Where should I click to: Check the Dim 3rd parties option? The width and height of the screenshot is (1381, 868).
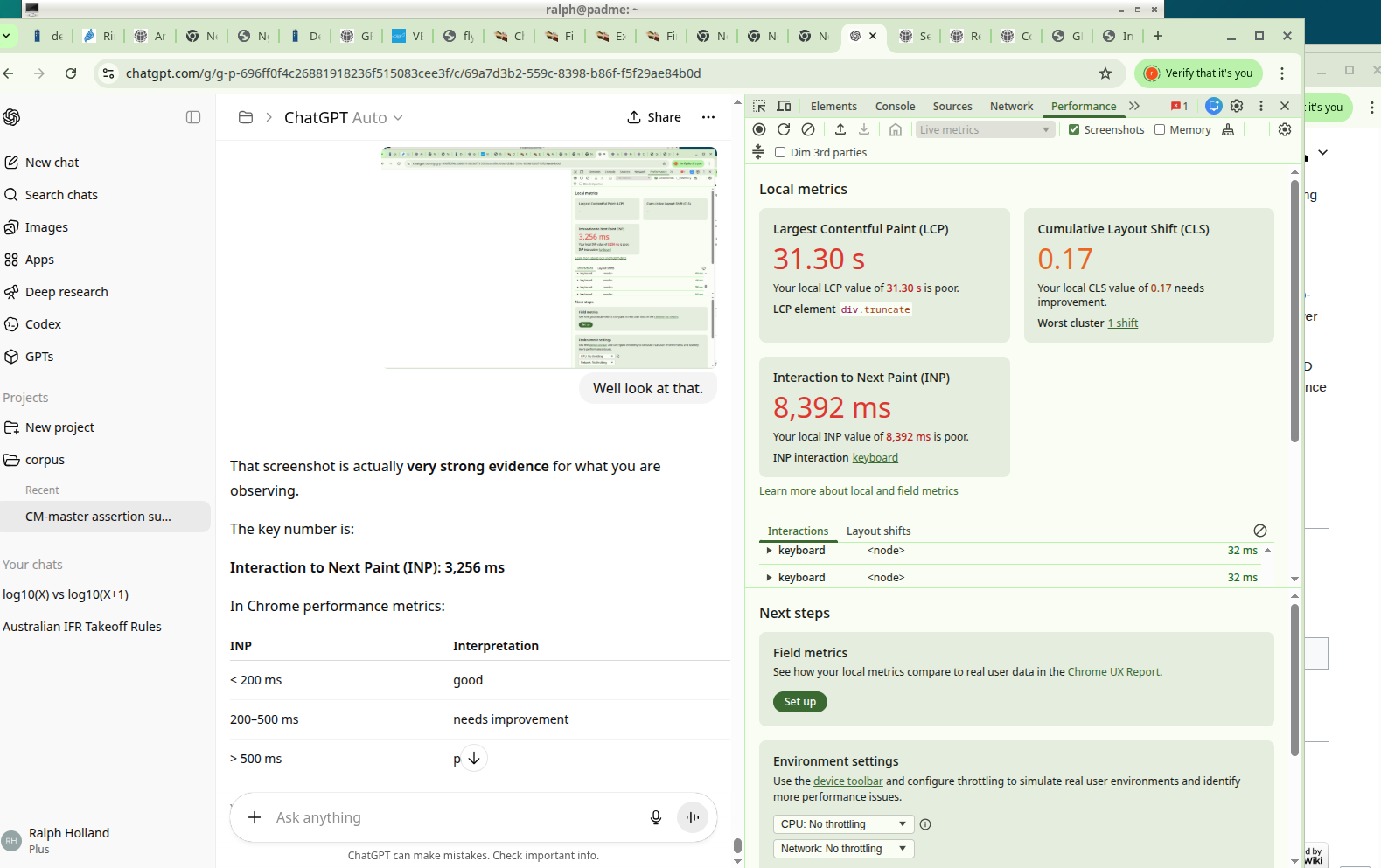[x=780, y=152]
